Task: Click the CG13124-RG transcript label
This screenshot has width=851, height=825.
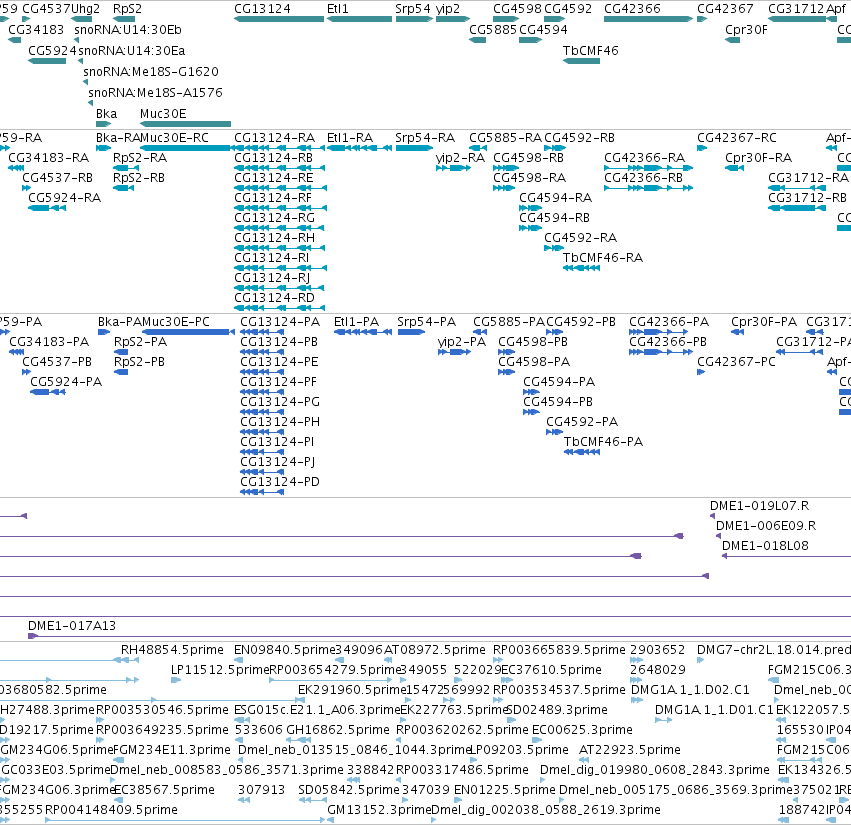Action: 274,218
